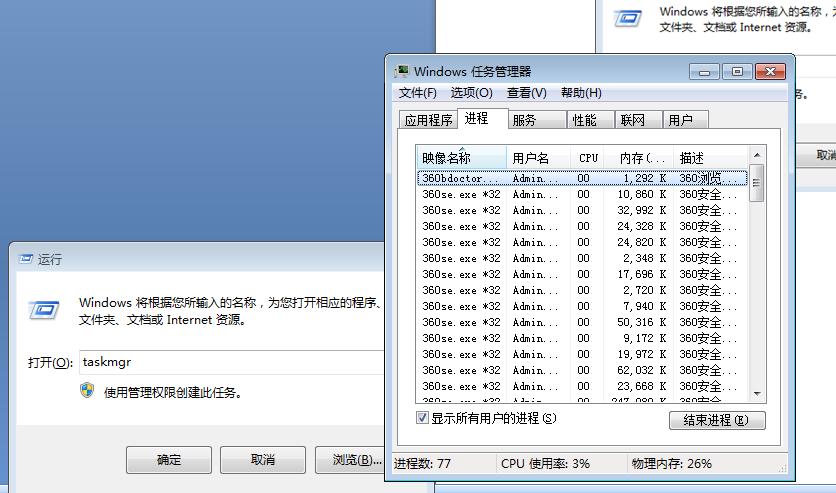This screenshot has height=493, width=836.
Task: Select 360se.exe row using 7,940 K
Action: [x=582, y=306]
